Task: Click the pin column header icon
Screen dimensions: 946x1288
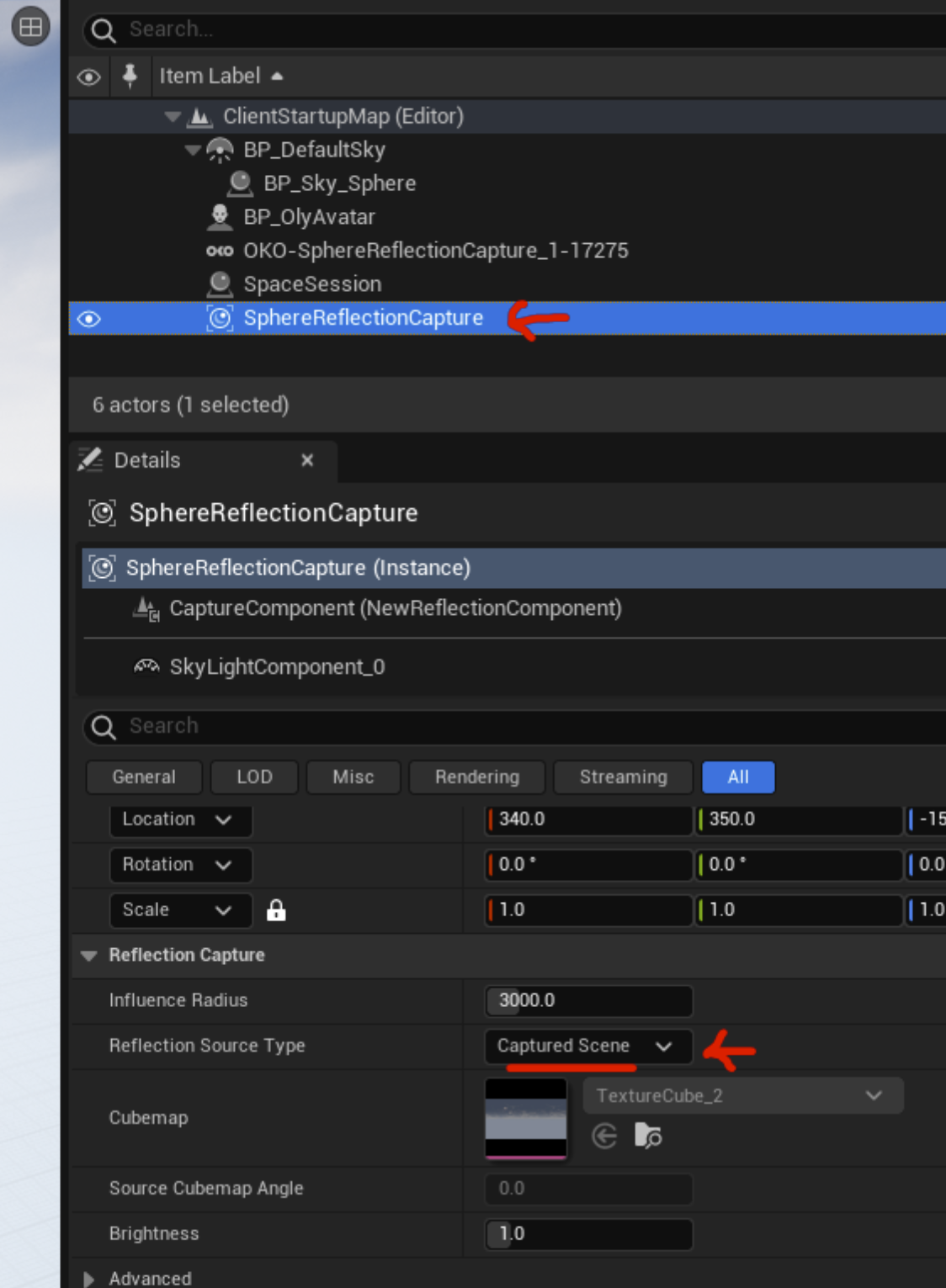Action: coord(130,77)
